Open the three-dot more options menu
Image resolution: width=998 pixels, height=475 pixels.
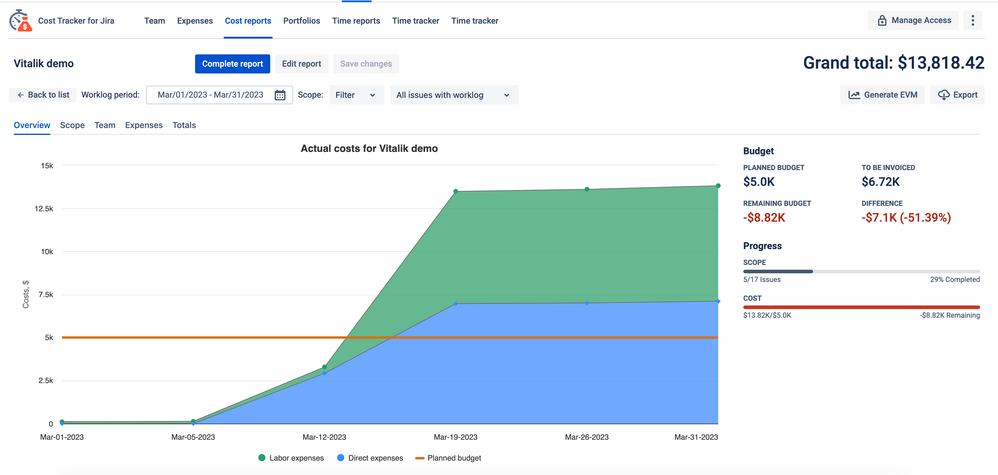point(972,20)
